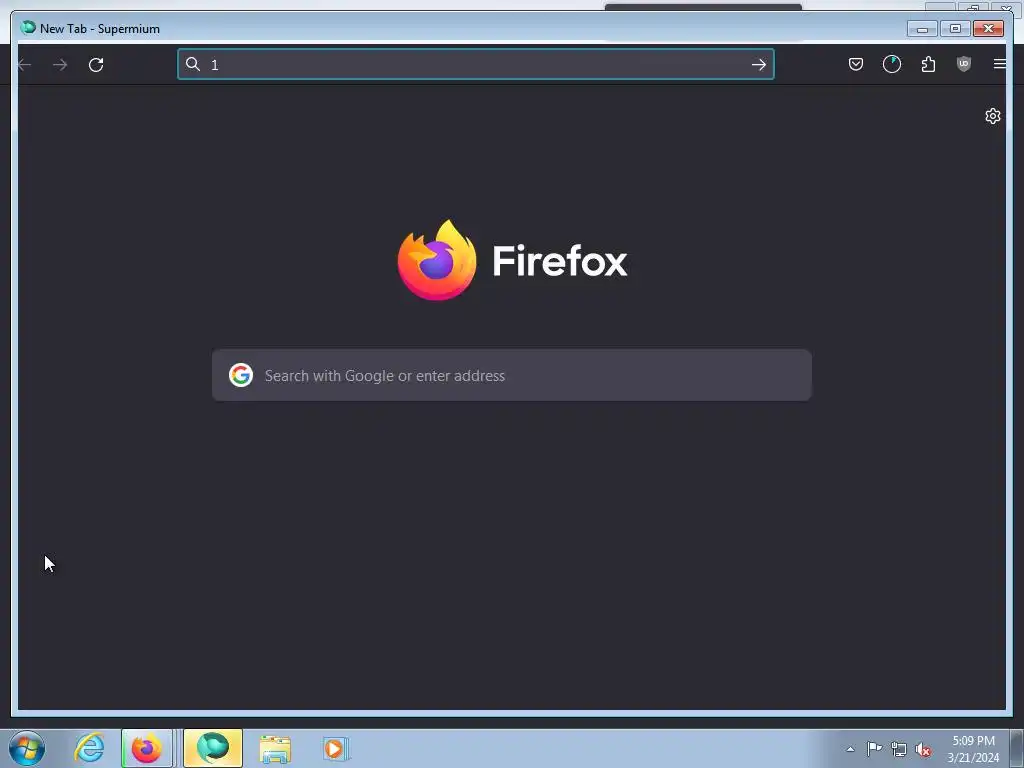1024x768 pixels.
Task: Open the Save to Pocket button
Action: tap(856, 64)
